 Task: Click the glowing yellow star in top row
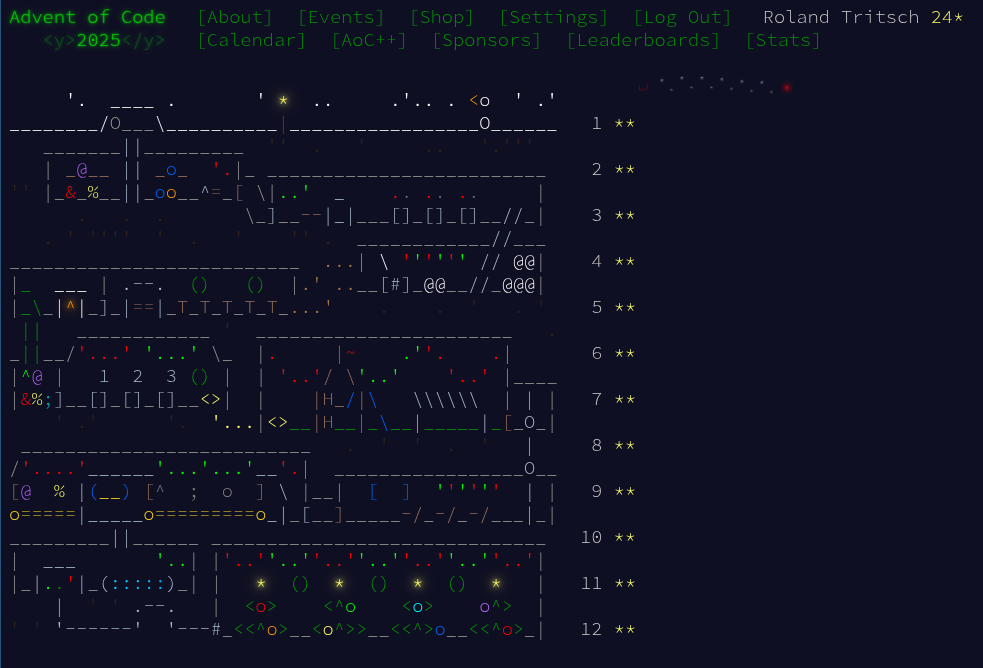click(x=283, y=100)
